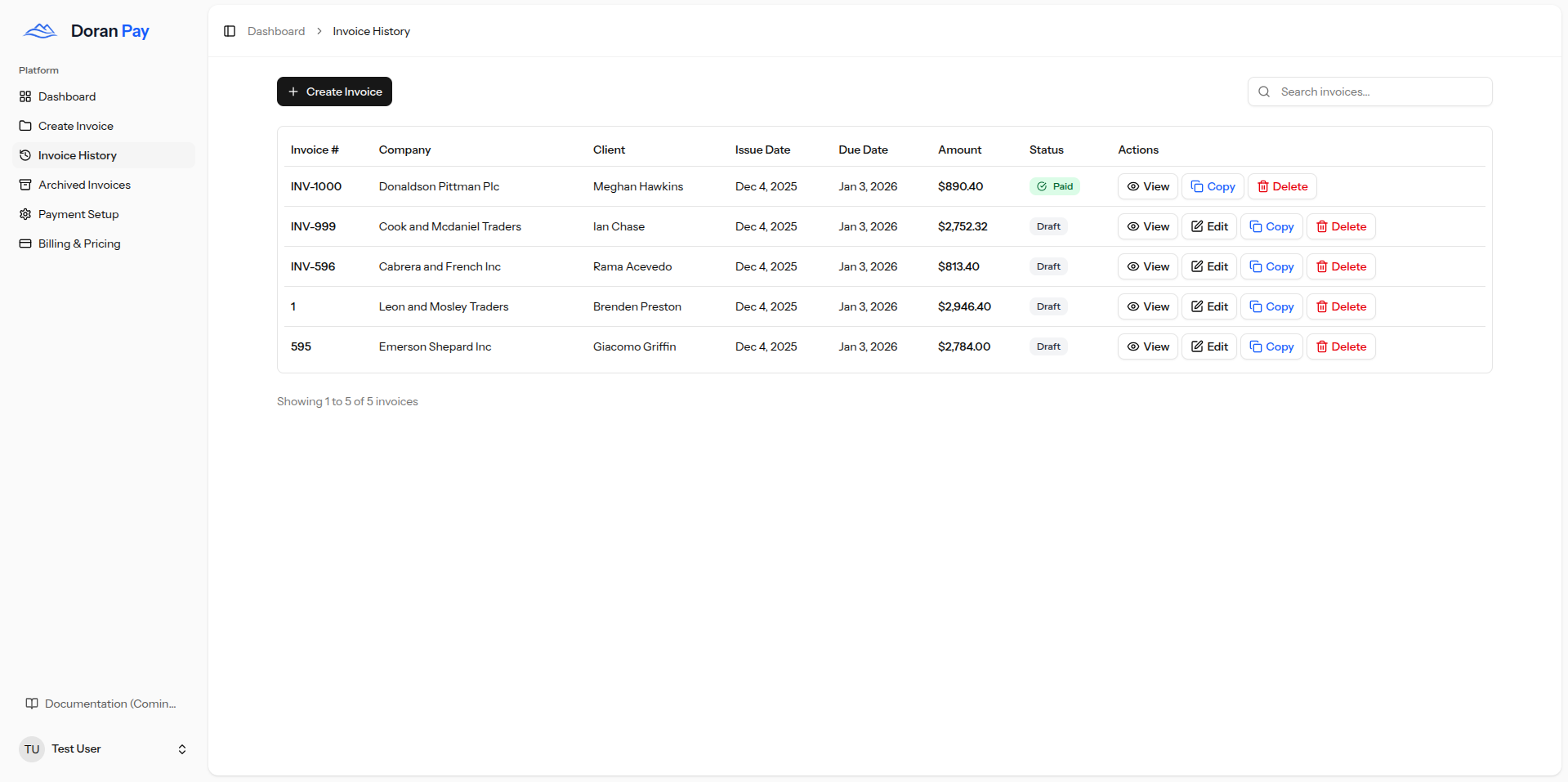
Task: Open Payment Setup settings
Action: 78,214
